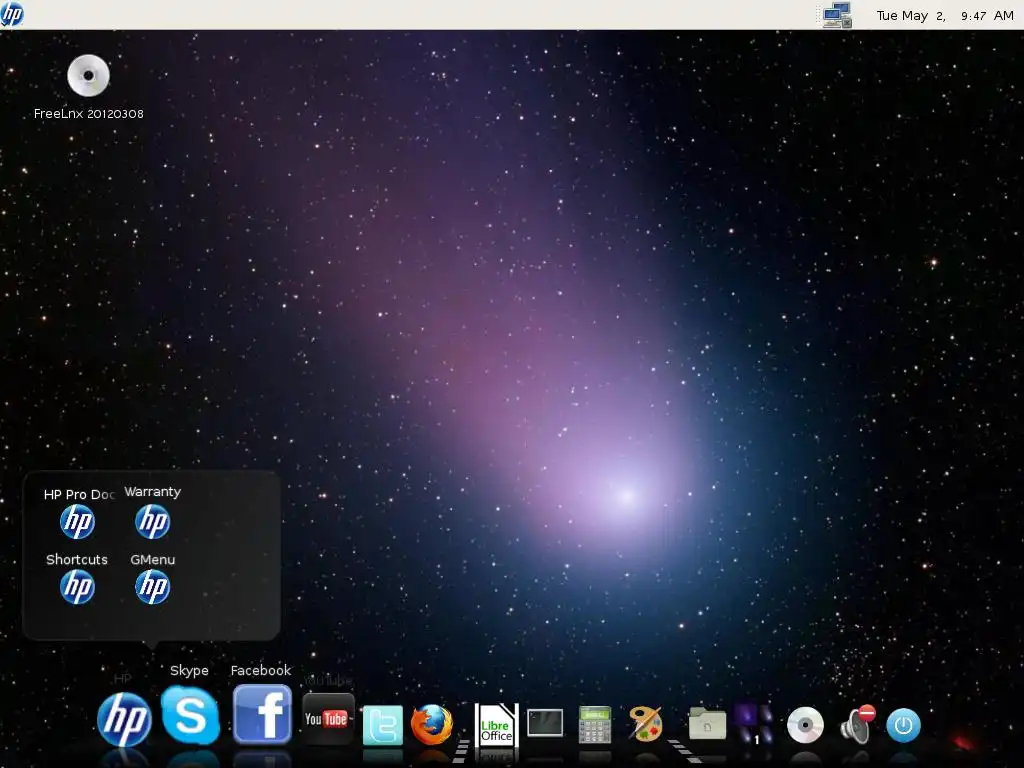Toggle the muted volume speaker icon
The height and width of the screenshot is (768, 1024).
857,724
